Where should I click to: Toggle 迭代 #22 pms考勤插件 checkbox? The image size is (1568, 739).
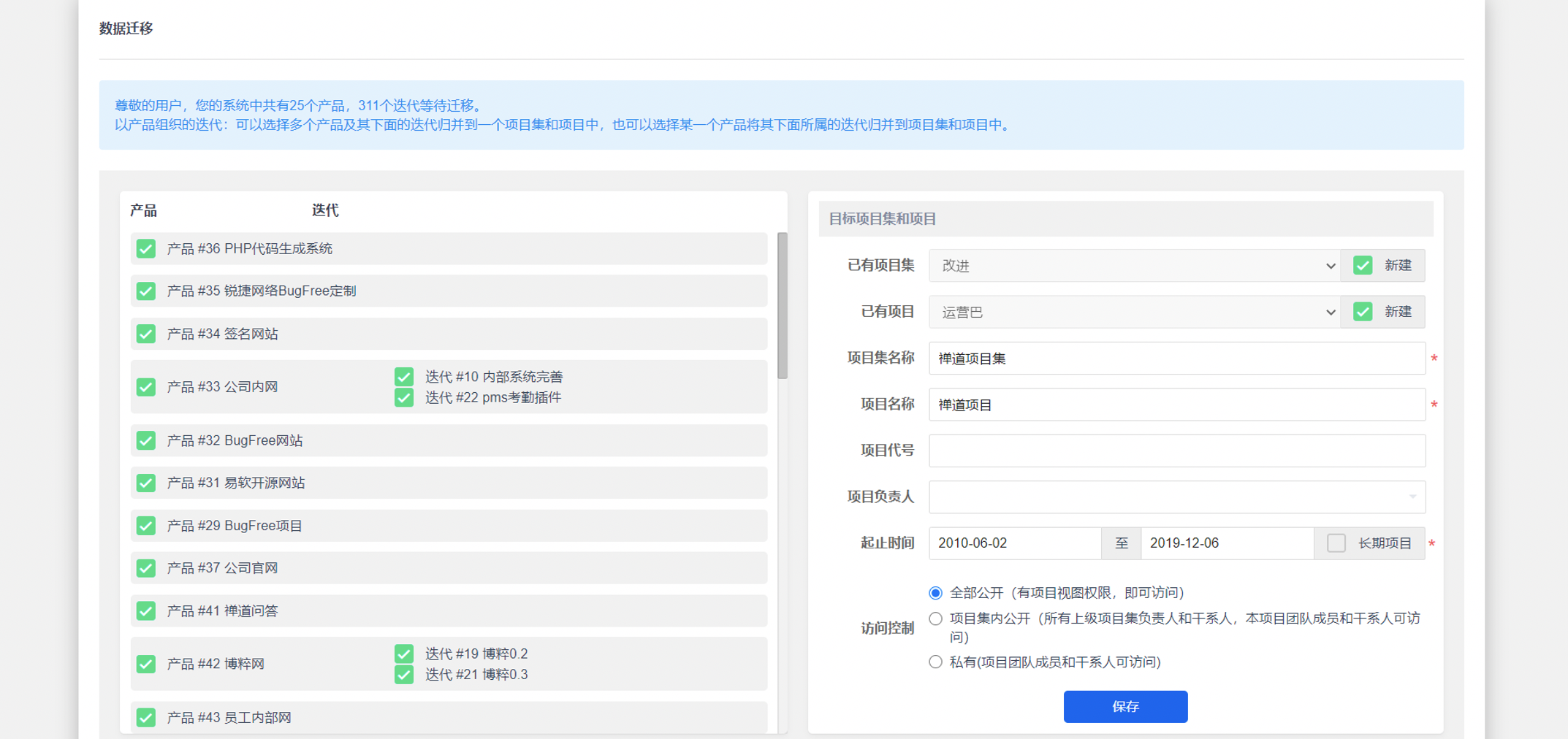[404, 398]
